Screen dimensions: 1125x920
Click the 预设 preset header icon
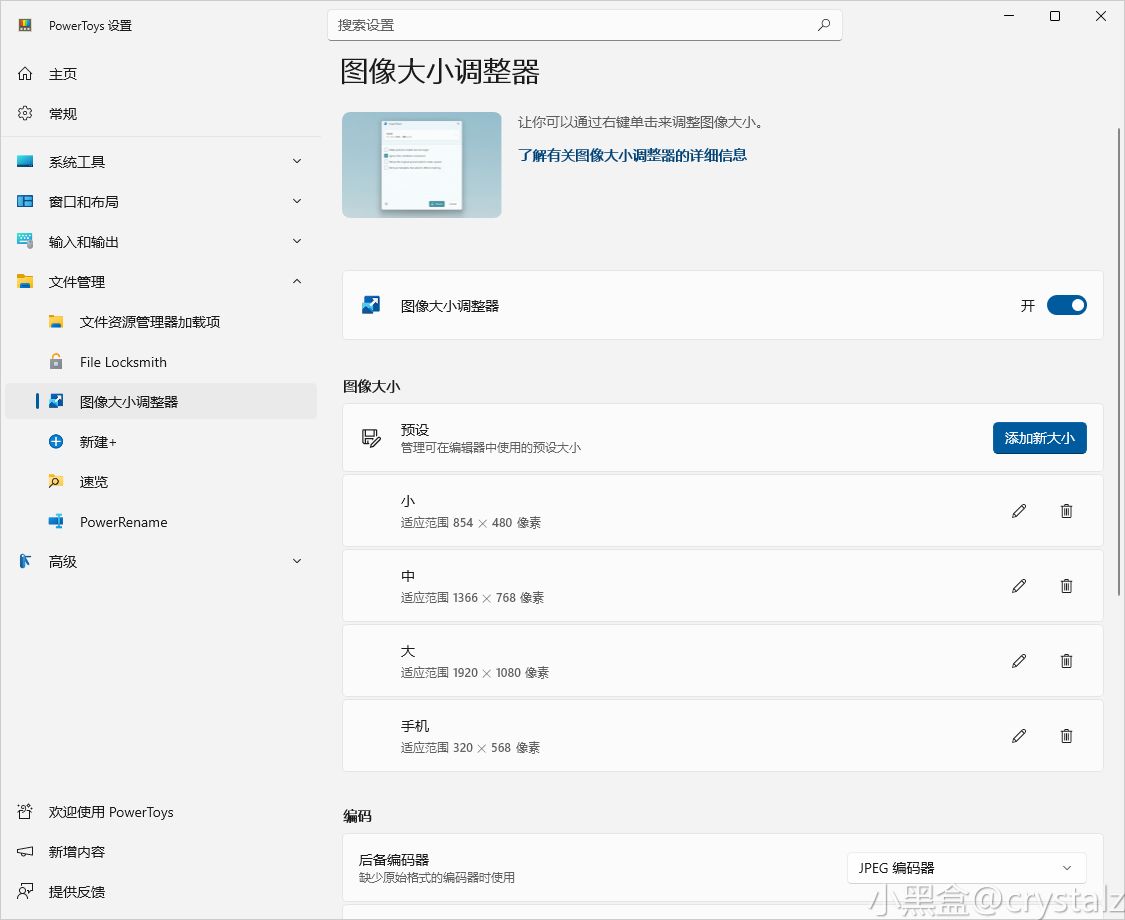pyautogui.click(x=371, y=438)
